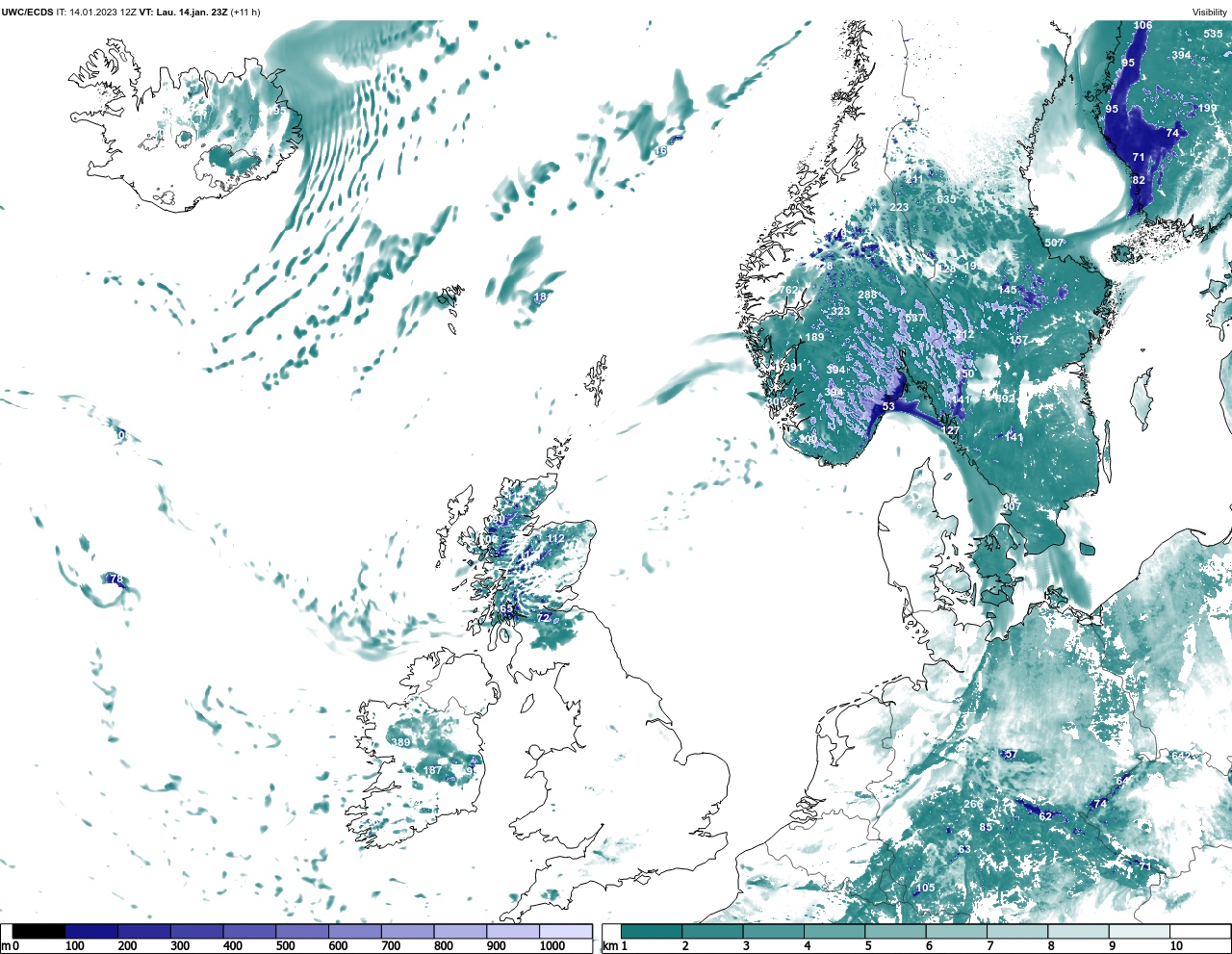
Task: Click the '78' value in the Atlantic
Action: pos(115,580)
